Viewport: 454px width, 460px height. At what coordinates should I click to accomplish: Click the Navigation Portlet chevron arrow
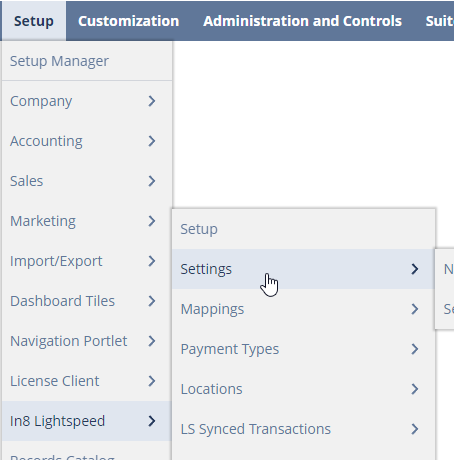152,341
